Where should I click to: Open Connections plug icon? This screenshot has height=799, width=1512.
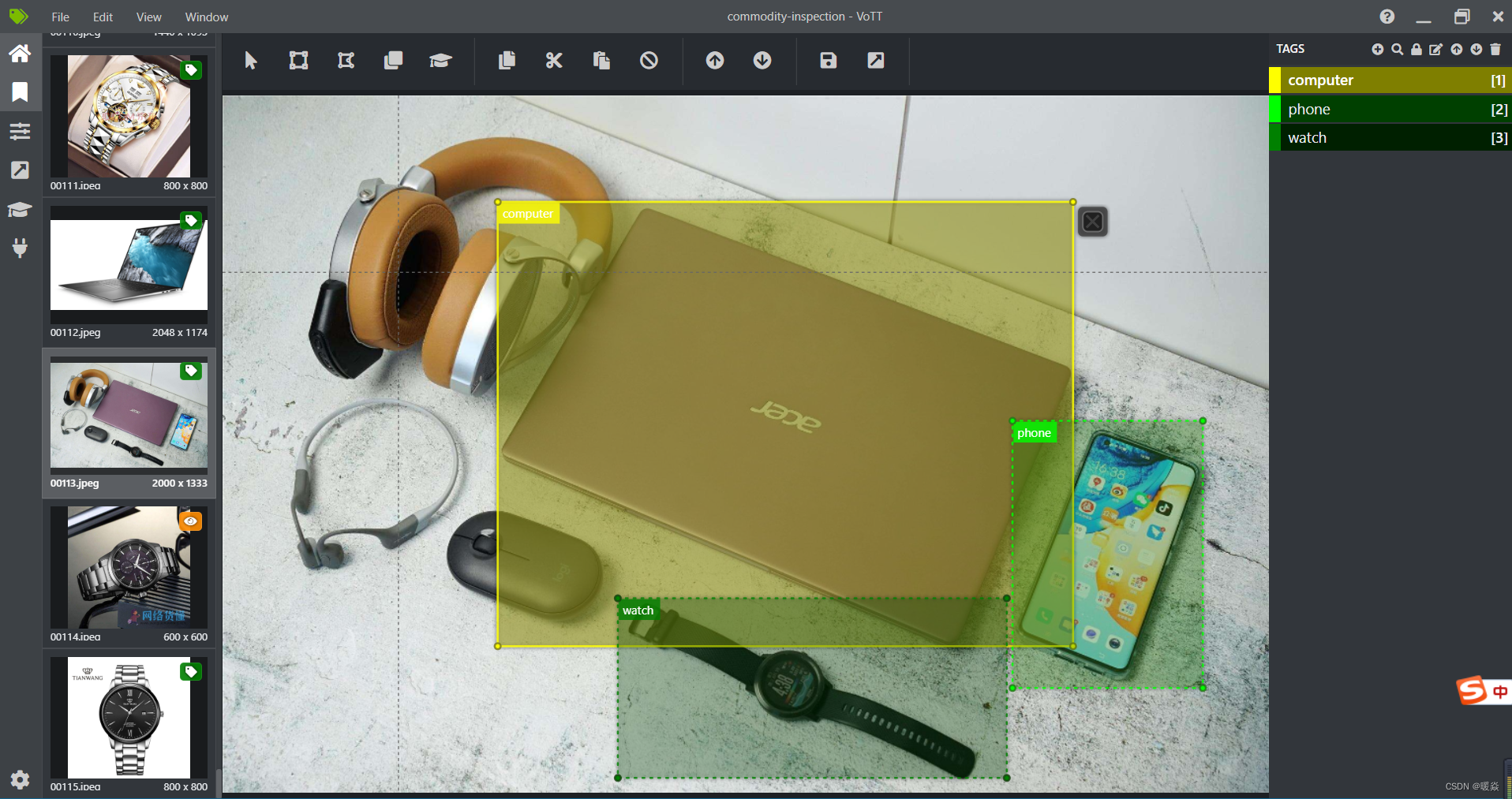tap(20, 248)
